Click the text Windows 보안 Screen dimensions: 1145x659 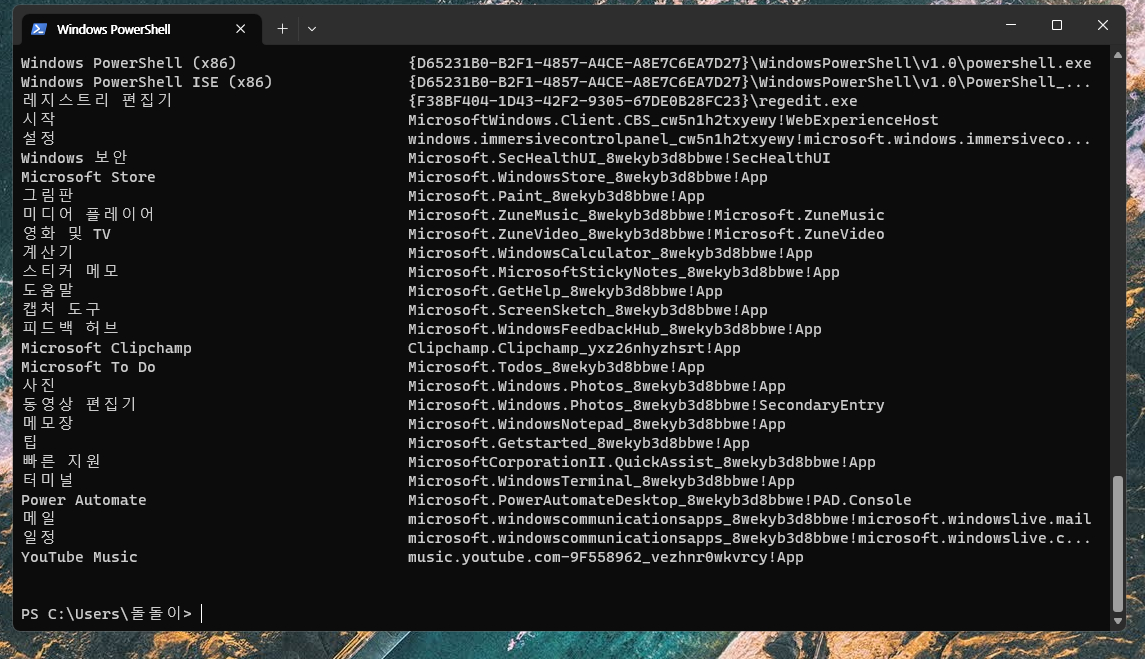pos(74,158)
